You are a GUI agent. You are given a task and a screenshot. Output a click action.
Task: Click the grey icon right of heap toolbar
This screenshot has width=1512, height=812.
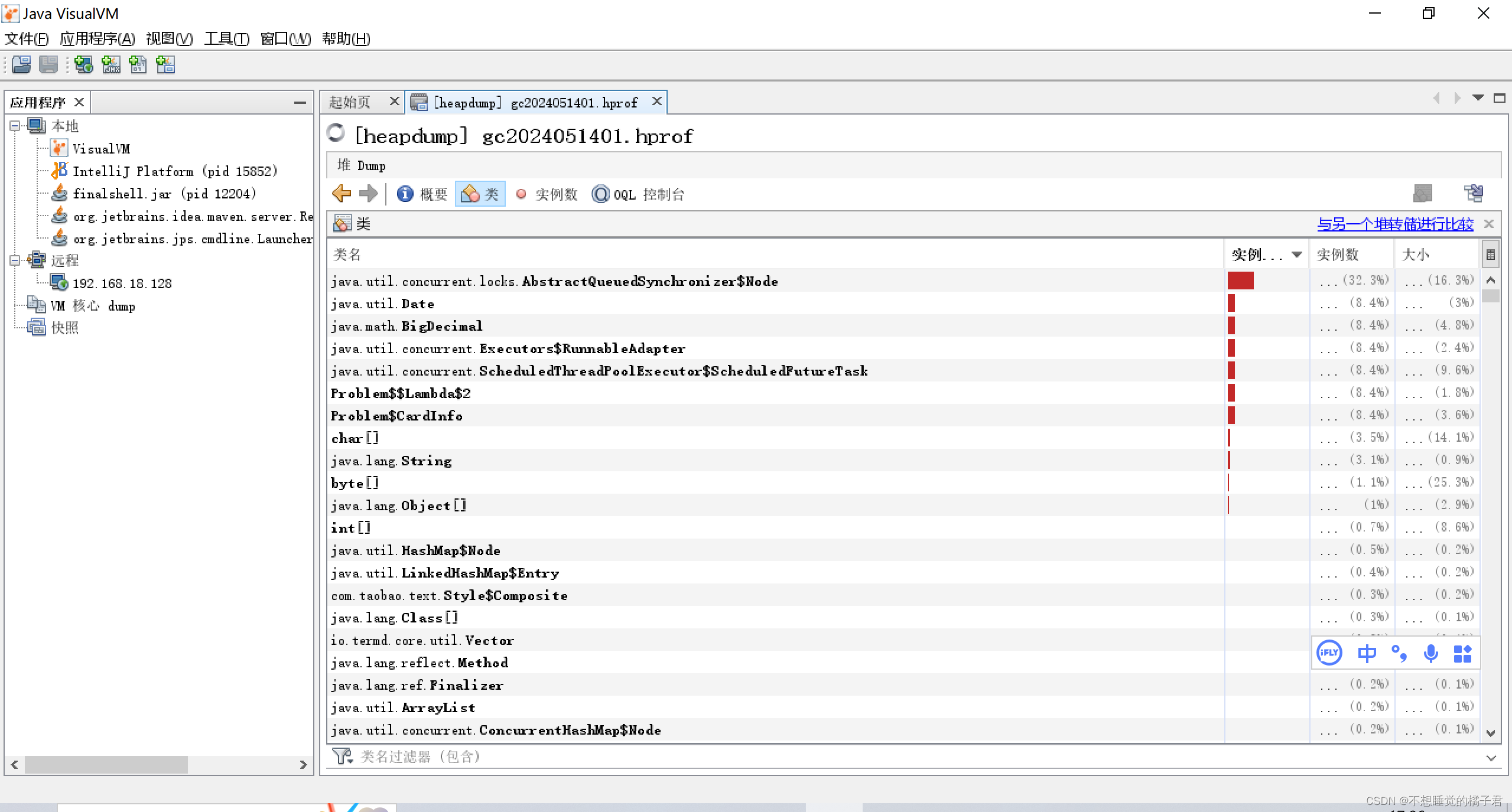click(1423, 193)
